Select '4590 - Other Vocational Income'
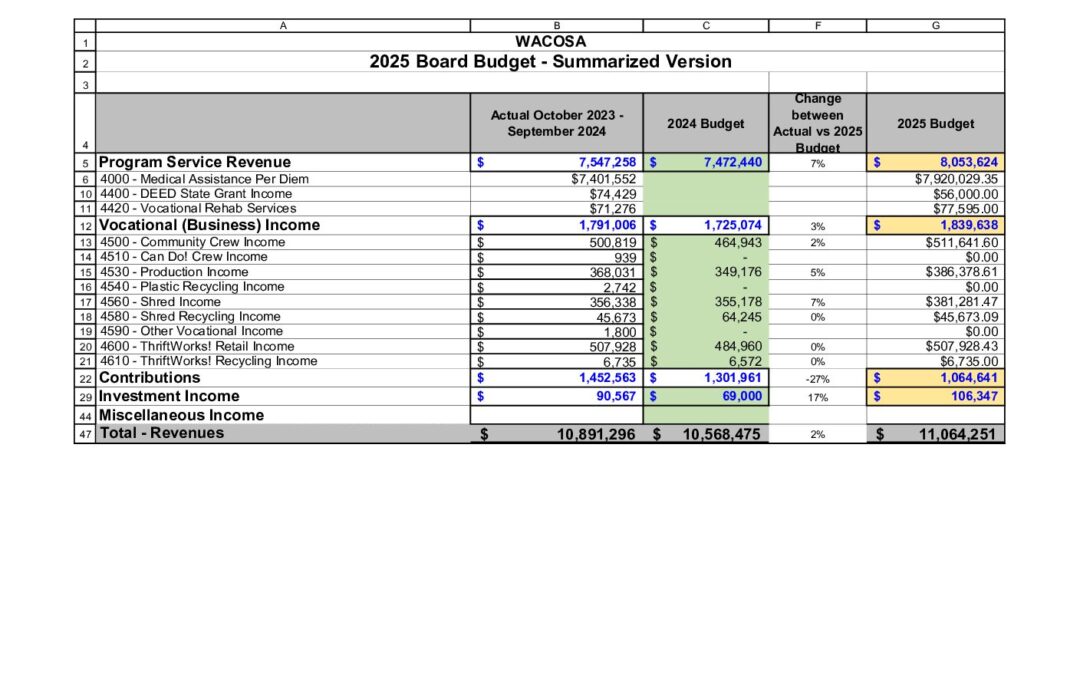This screenshot has height=675, width=1080. tap(191, 331)
